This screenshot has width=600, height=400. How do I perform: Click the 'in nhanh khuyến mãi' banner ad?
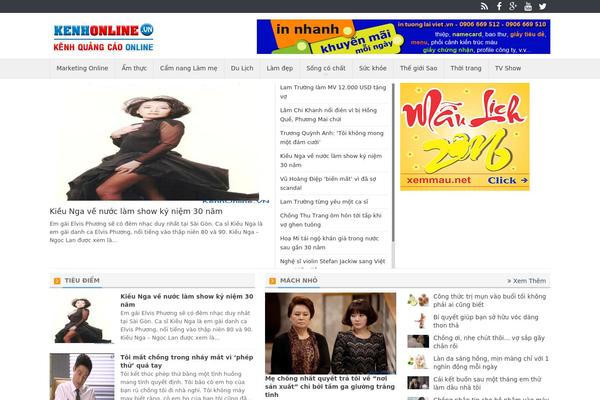point(403,37)
